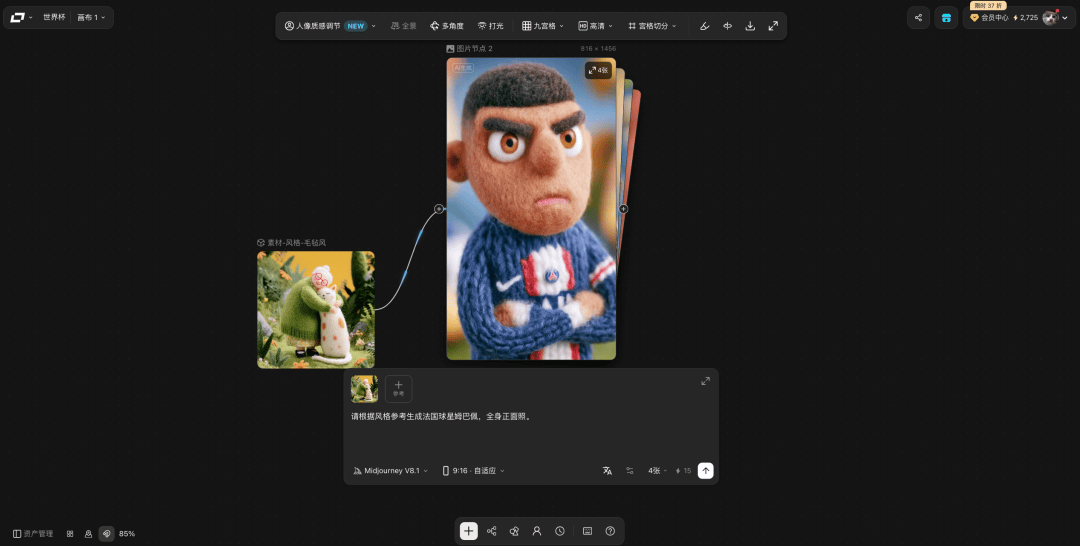Screen dimensions: 1080x546
Task: Click the right plus connector of image node
Action: pos(623,209)
